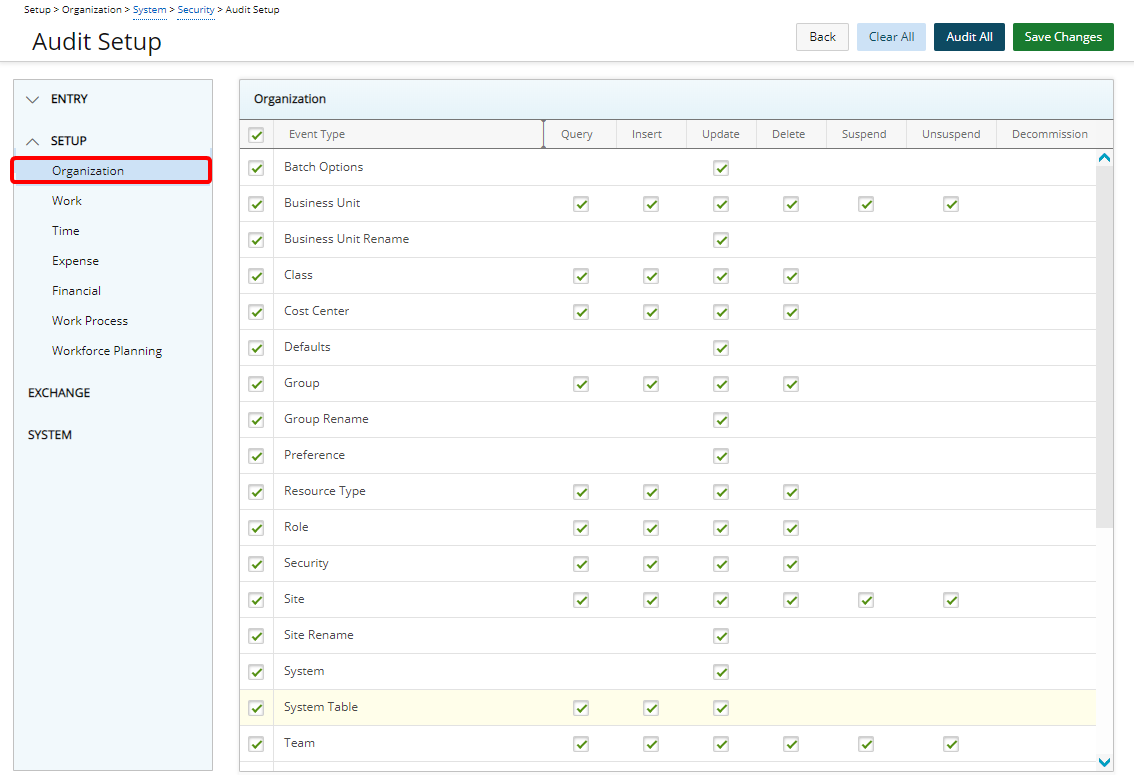Open Financial audit settings
Screen dimensions: 1134x775
pos(76,291)
